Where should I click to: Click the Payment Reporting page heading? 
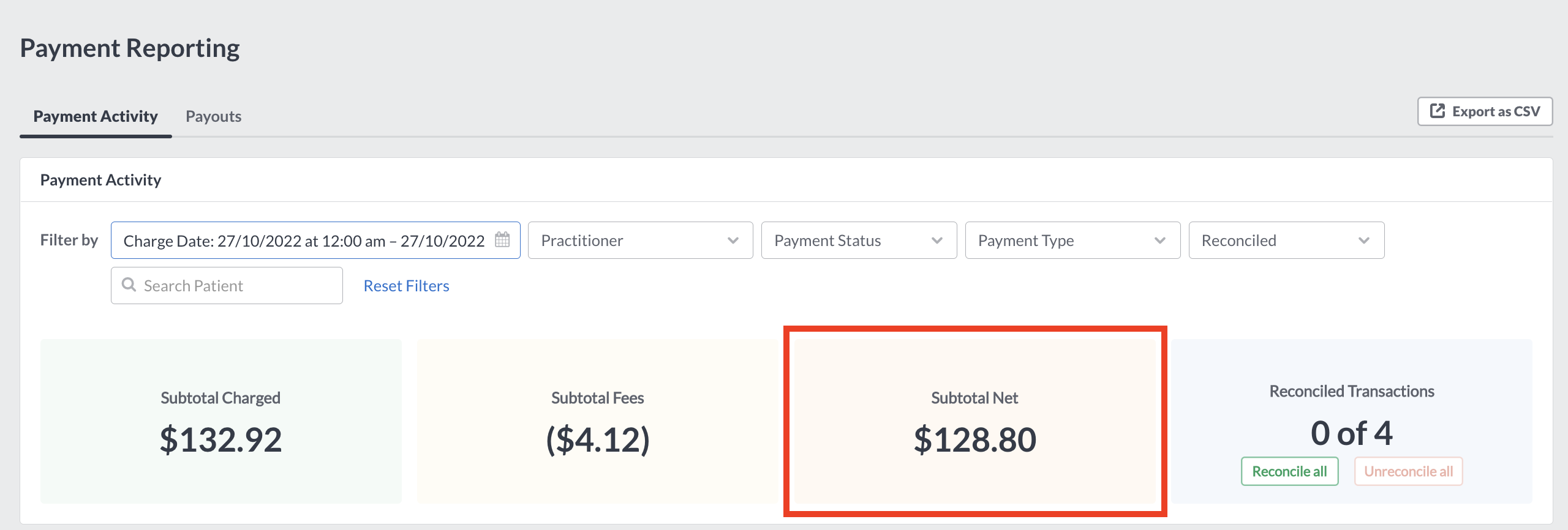130,48
